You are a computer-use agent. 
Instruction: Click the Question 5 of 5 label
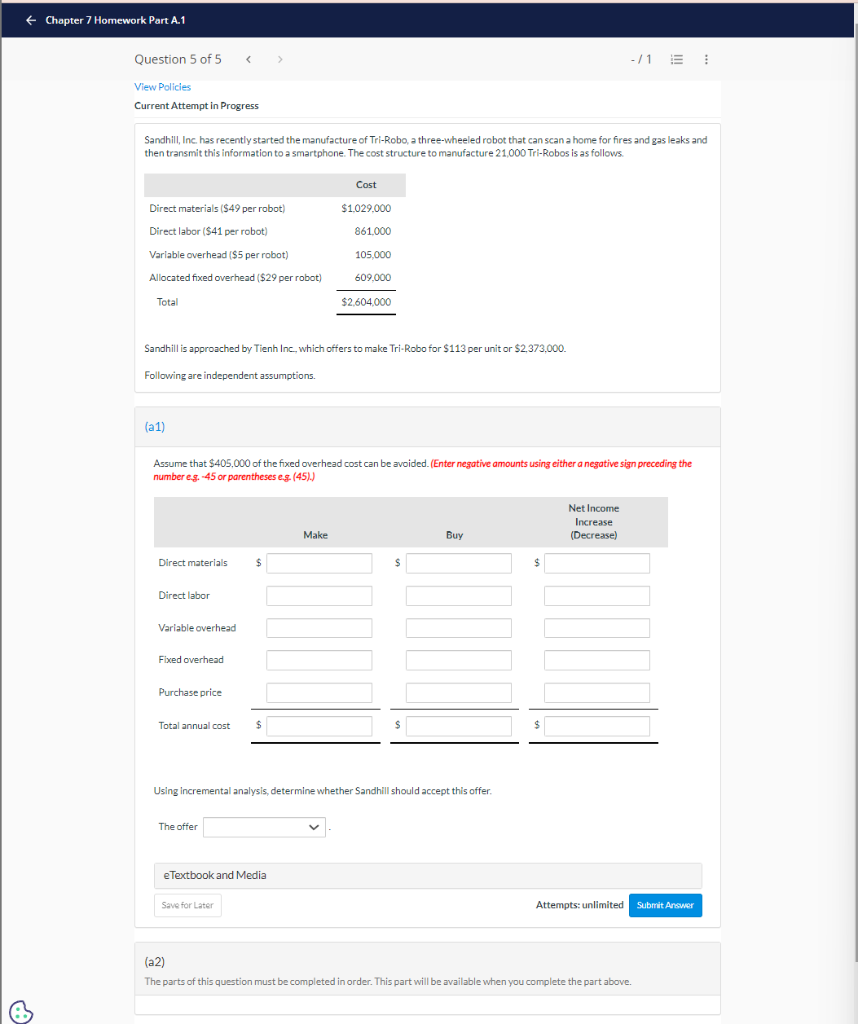pos(178,59)
